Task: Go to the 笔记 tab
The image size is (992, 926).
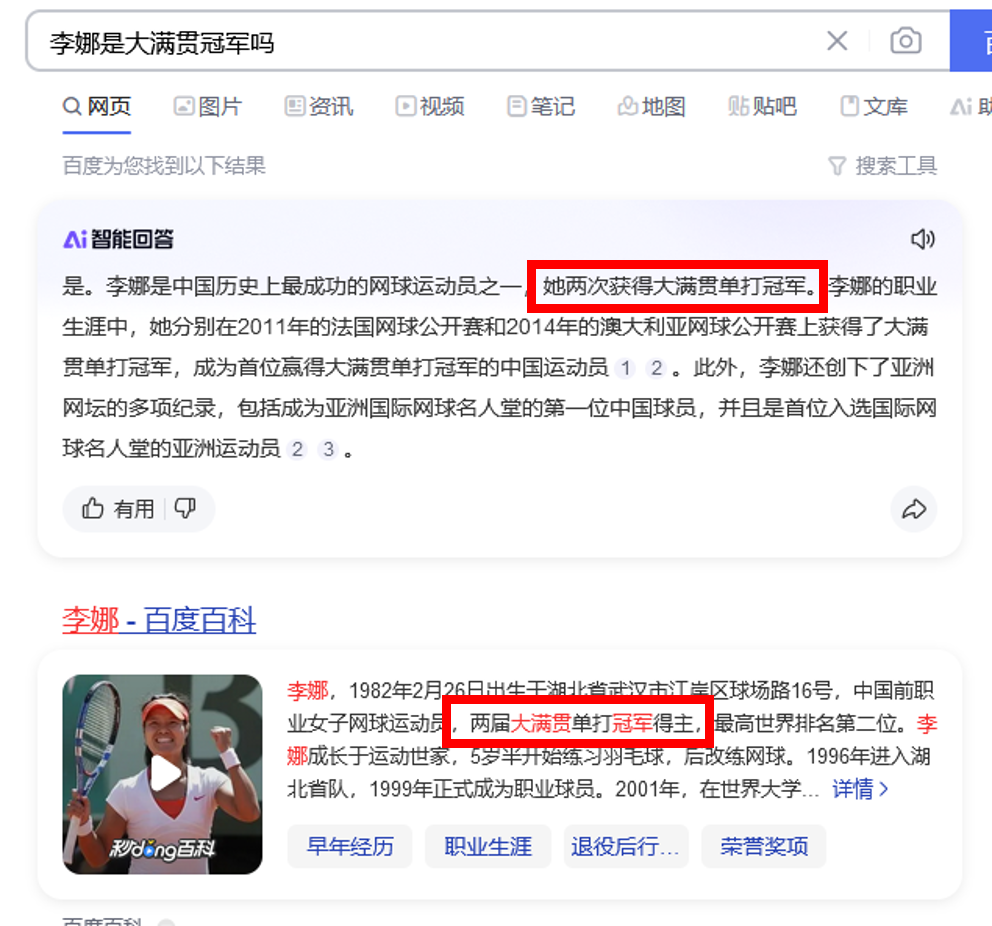Action: [541, 106]
